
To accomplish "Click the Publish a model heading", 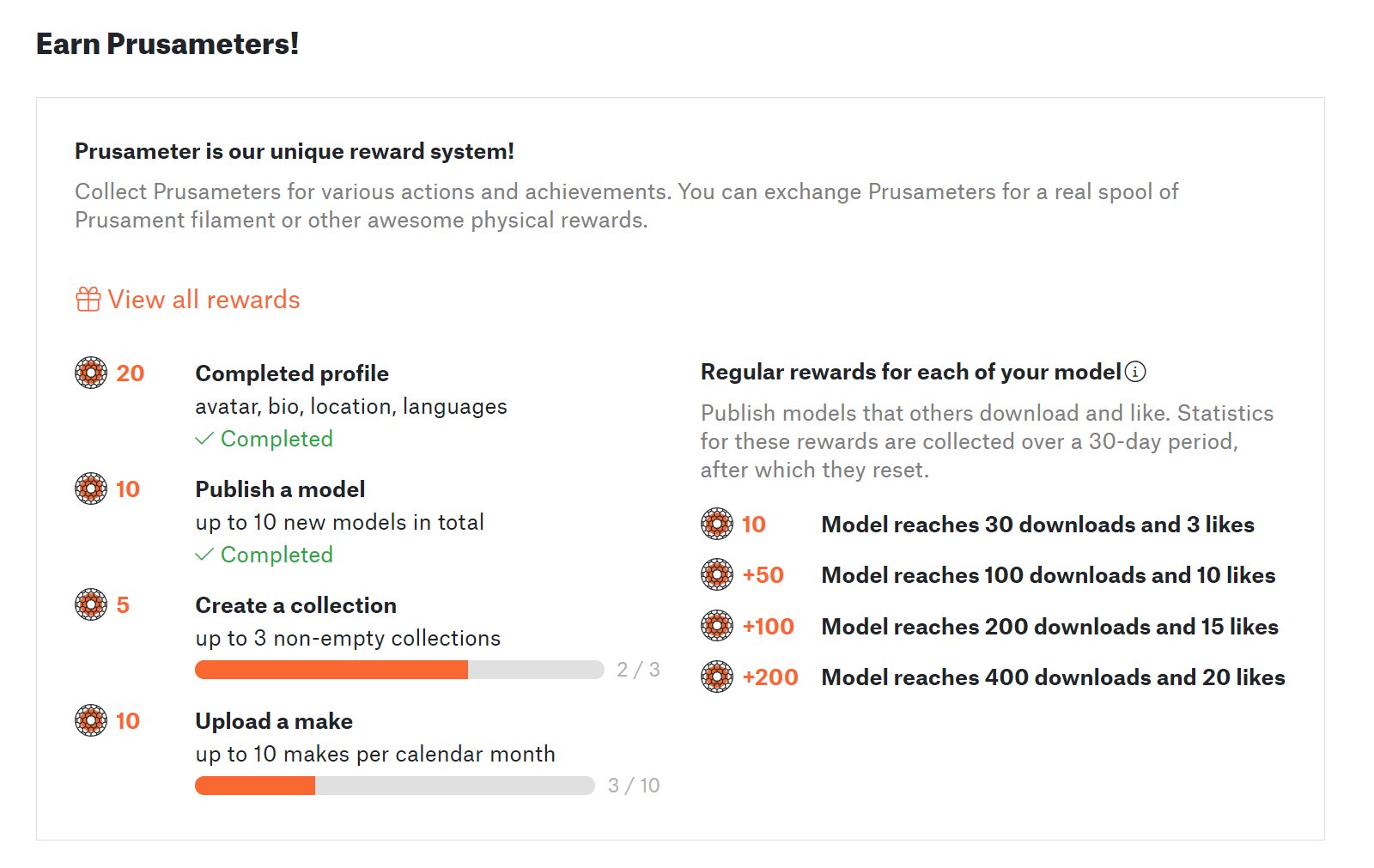I will pos(280,489).
